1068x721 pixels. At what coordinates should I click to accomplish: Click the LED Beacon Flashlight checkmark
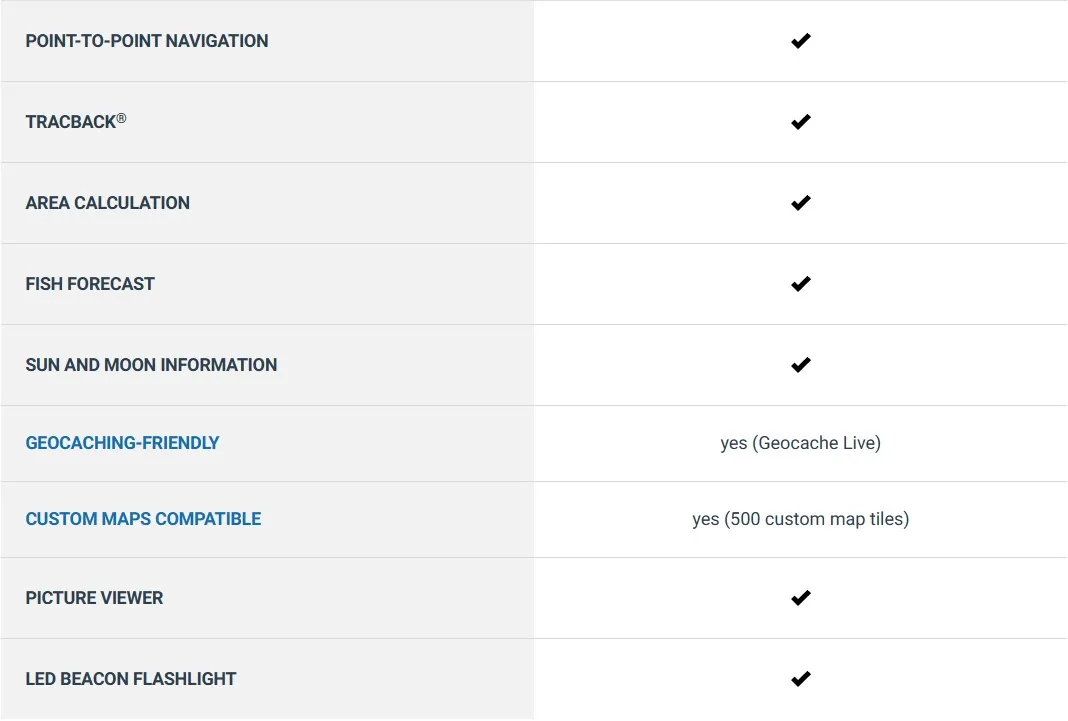pyautogui.click(x=800, y=679)
